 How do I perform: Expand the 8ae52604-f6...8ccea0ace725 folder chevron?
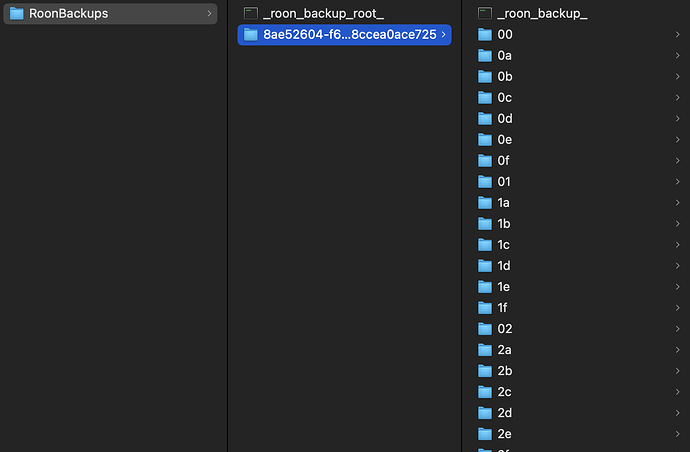(444, 35)
